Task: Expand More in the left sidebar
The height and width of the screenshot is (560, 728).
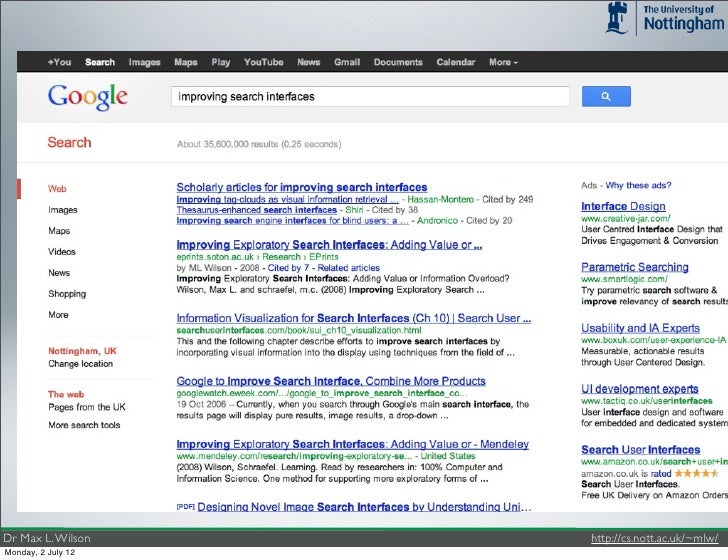Action: [58, 315]
